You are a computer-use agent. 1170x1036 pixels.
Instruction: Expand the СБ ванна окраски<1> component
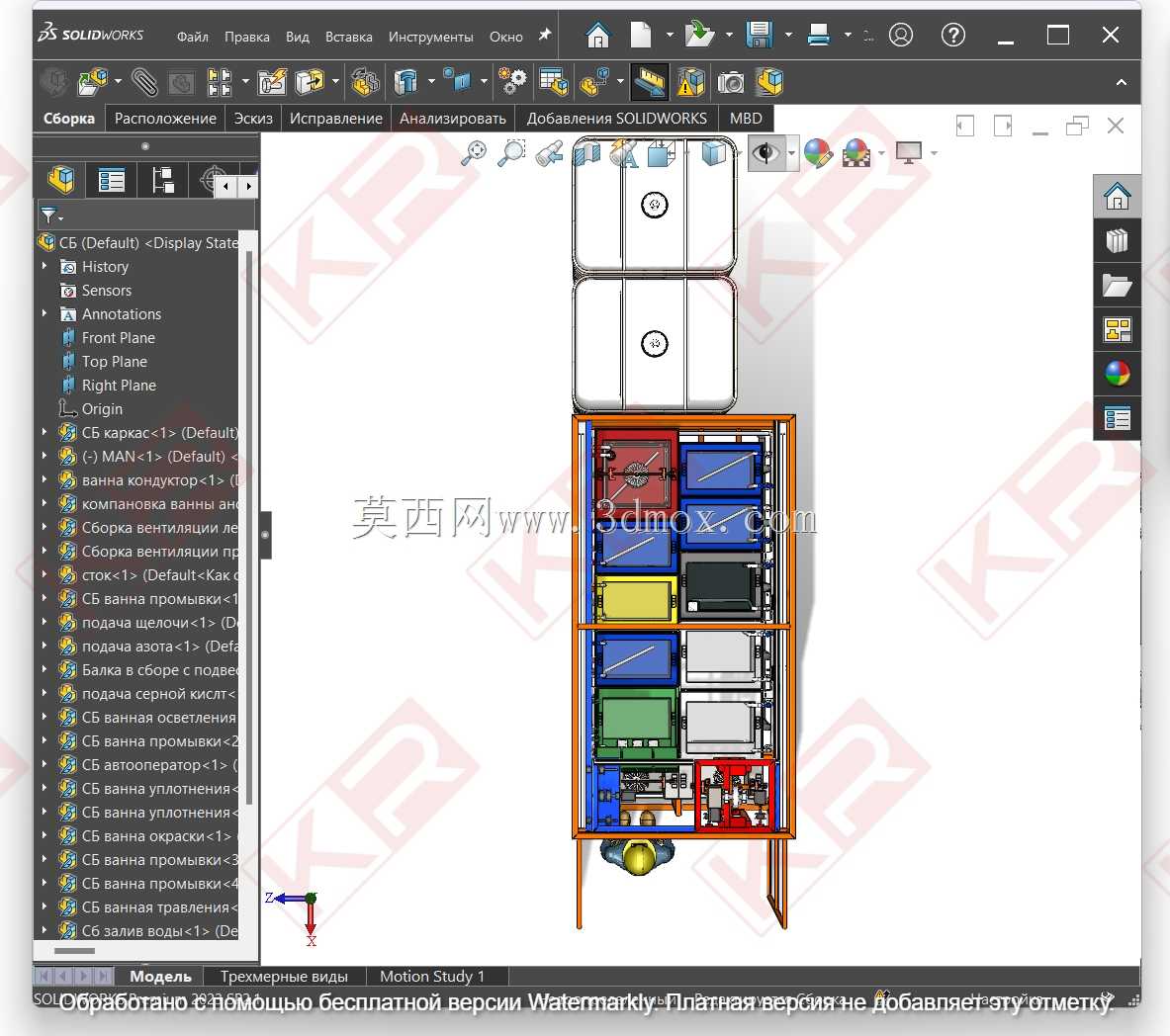point(45,835)
